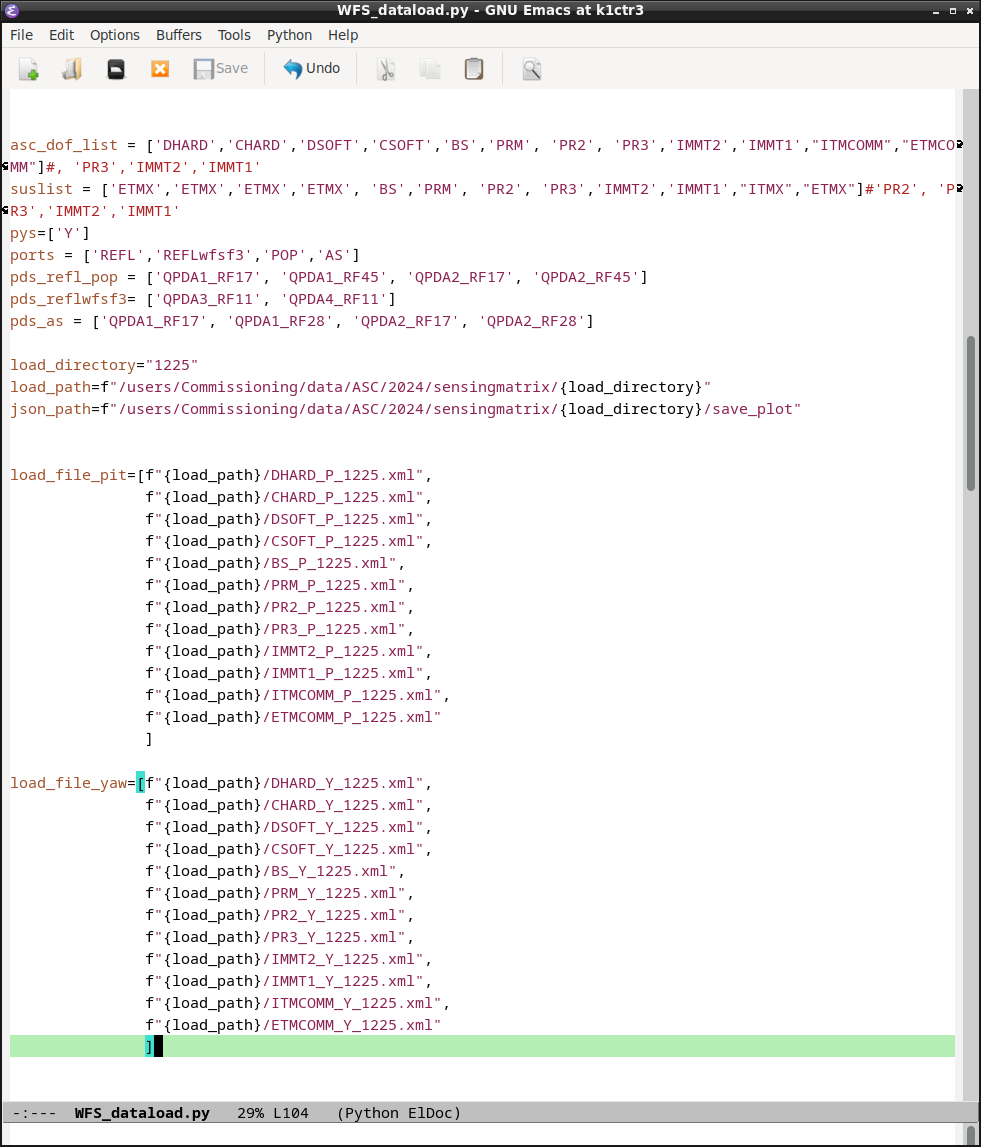The width and height of the screenshot is (981, 1147).
Task: Open the File menu
Action: pos(21,35)
